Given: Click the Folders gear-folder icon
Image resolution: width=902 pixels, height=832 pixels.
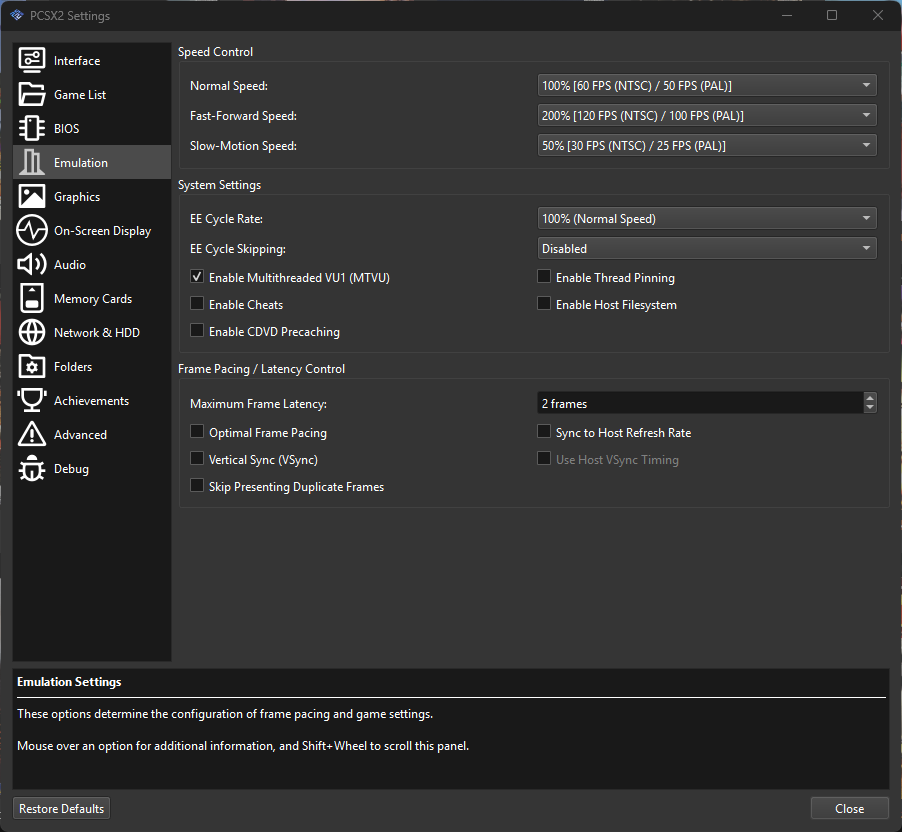Looking at the screenshot, I should [32, 366].
